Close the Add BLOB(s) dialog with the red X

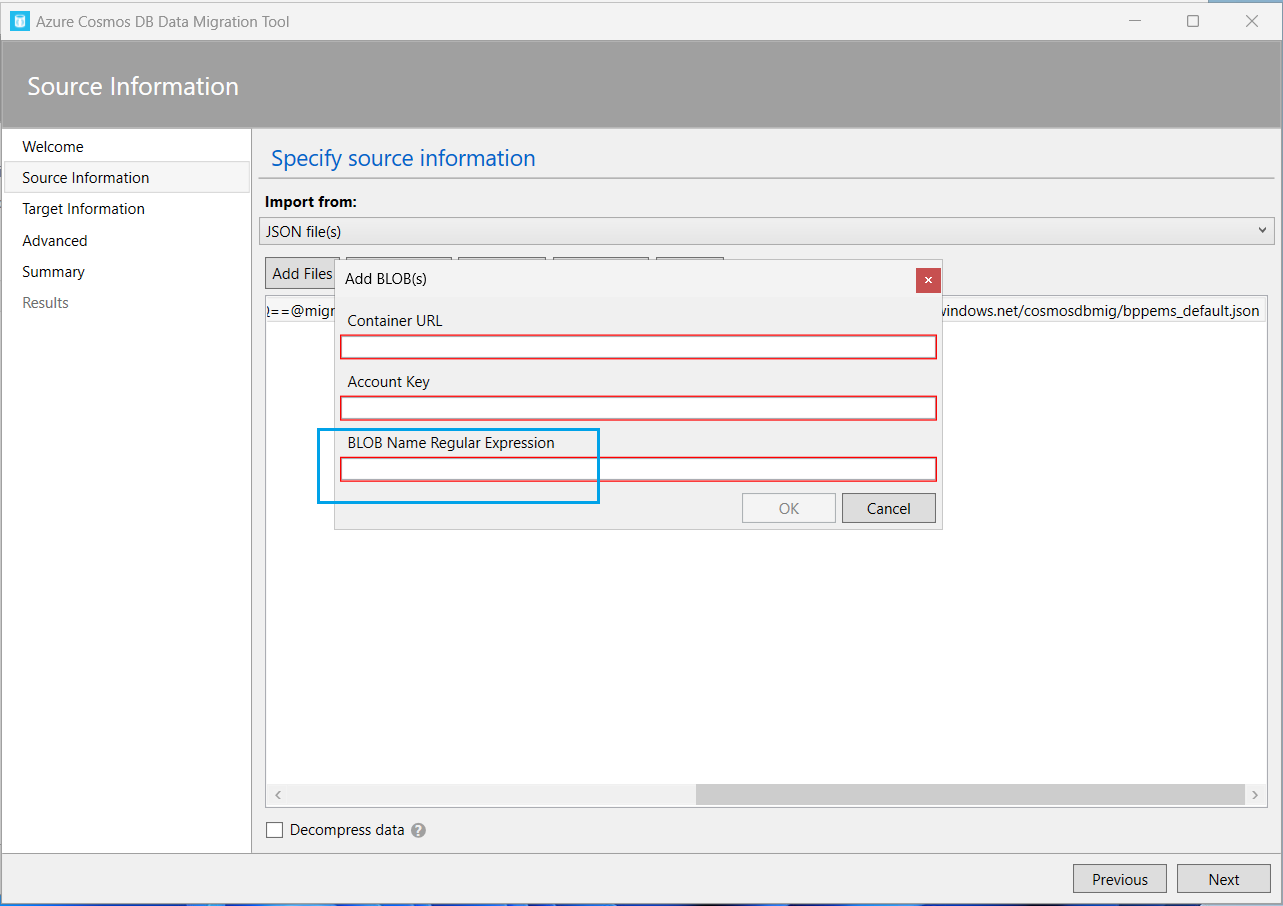pos(928,280)
